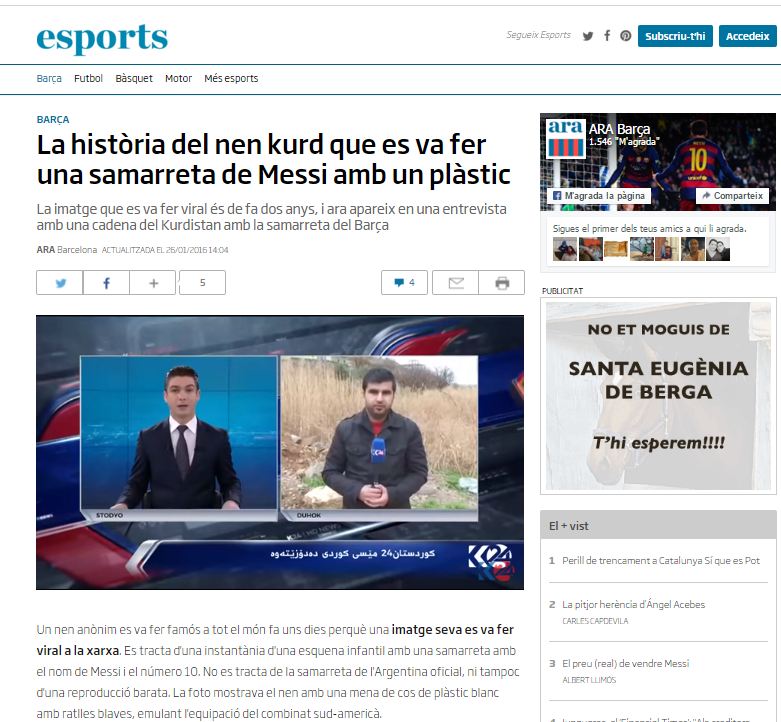Click the ara logo in Facebook widget

(565, 138)
